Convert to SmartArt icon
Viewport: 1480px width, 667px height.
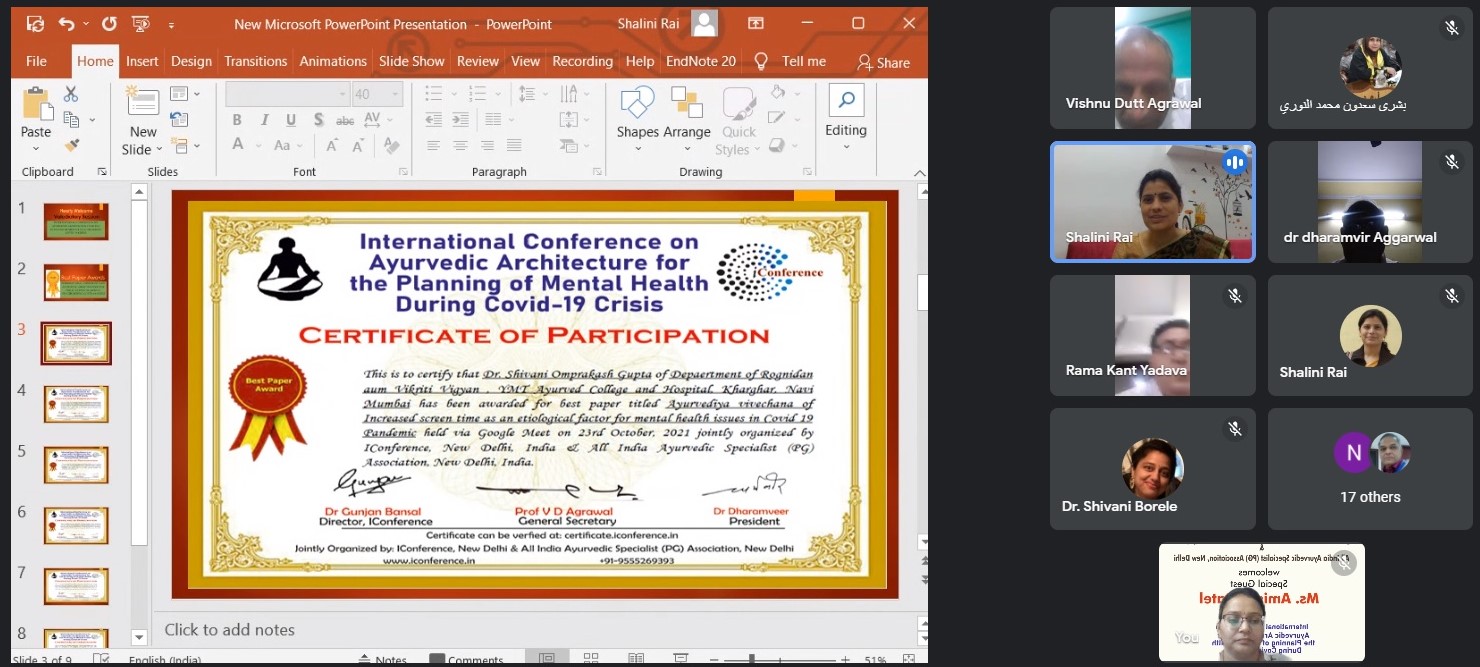[x=570, y=145]
